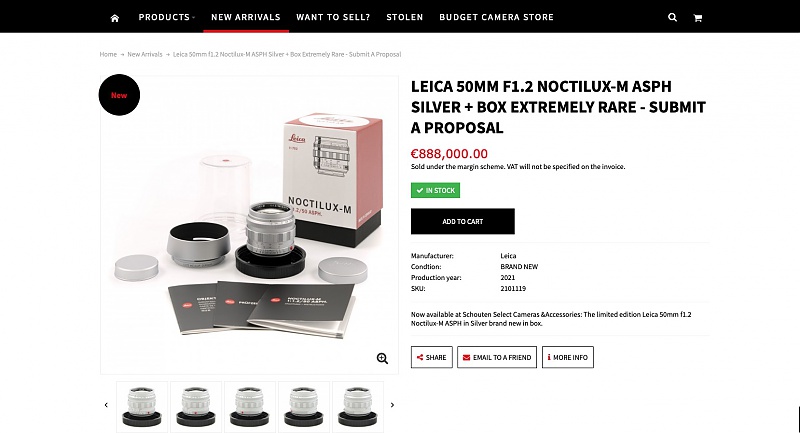This screenshot has height=433, width=800.
Task: Select the third lens thumbnail
Action: click(x=250, y=406)
